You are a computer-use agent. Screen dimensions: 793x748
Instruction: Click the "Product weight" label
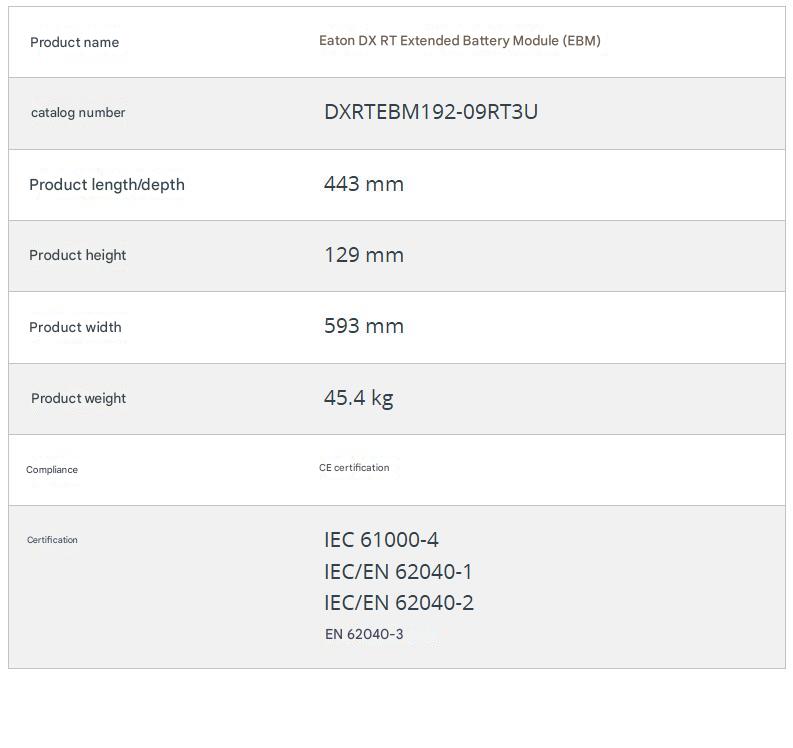pyautogui.click(x=78, y=398)
